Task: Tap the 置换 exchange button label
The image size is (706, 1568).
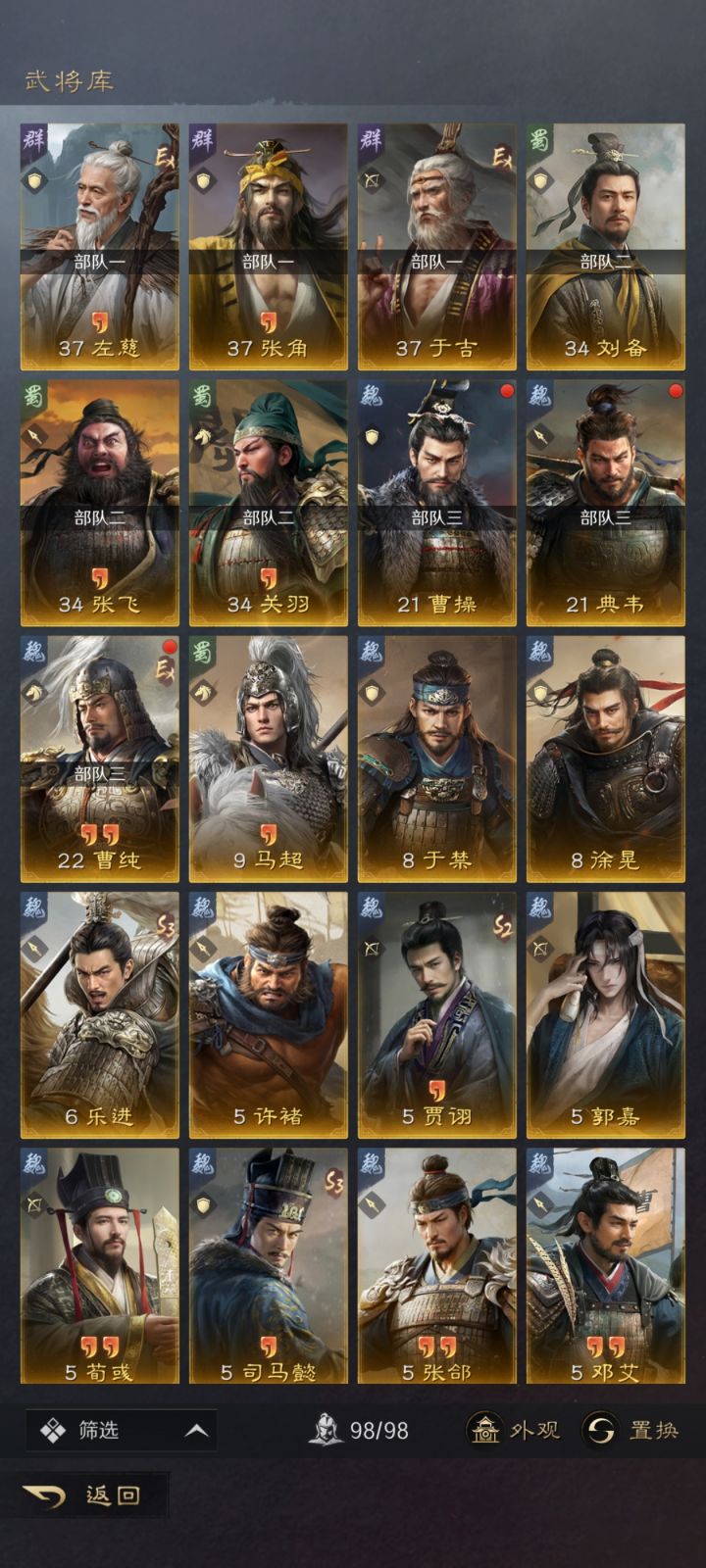Action: click(x=653, y=1430)
